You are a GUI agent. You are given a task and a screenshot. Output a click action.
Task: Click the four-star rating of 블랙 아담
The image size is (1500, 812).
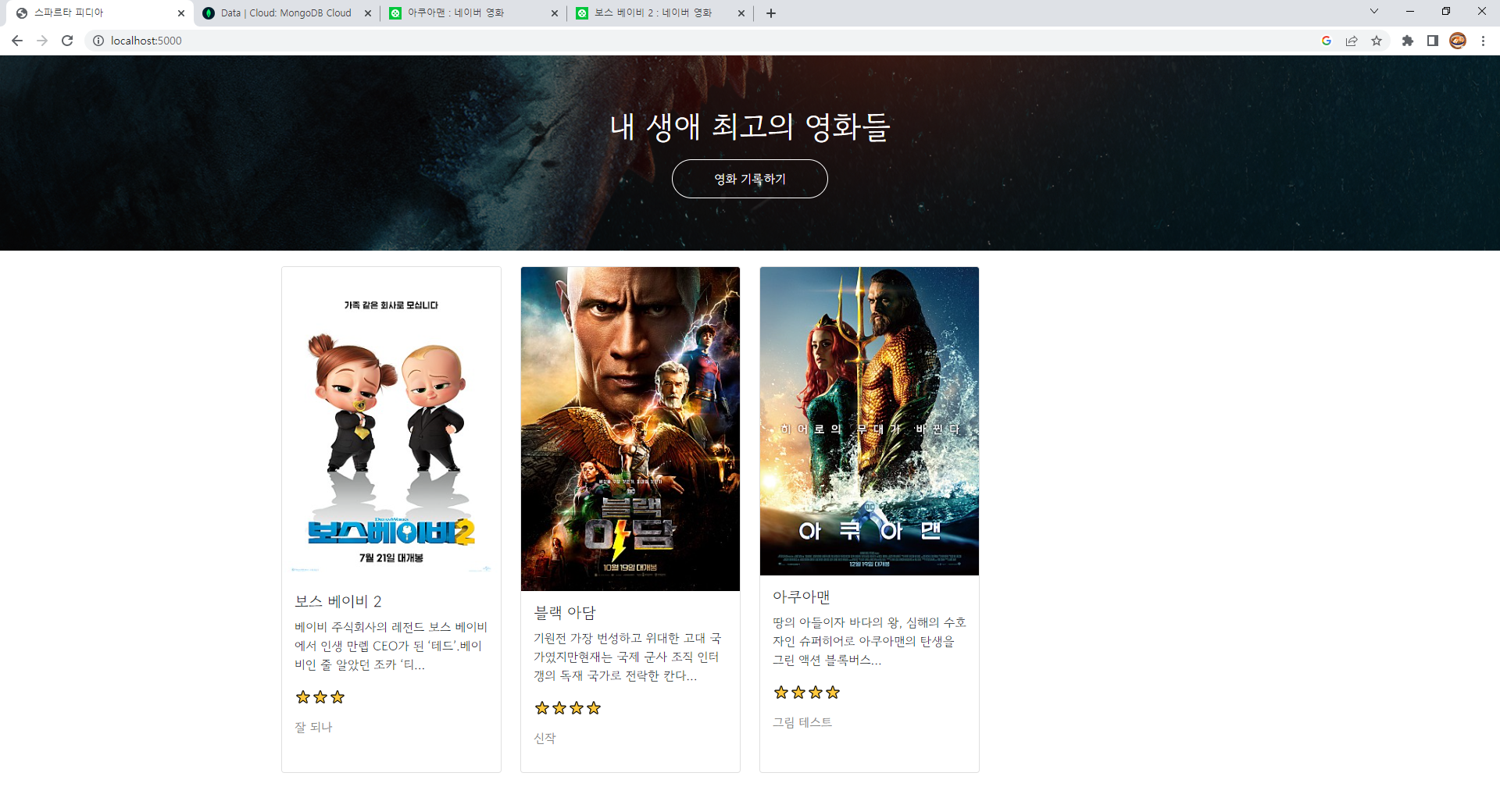point(568,708)
